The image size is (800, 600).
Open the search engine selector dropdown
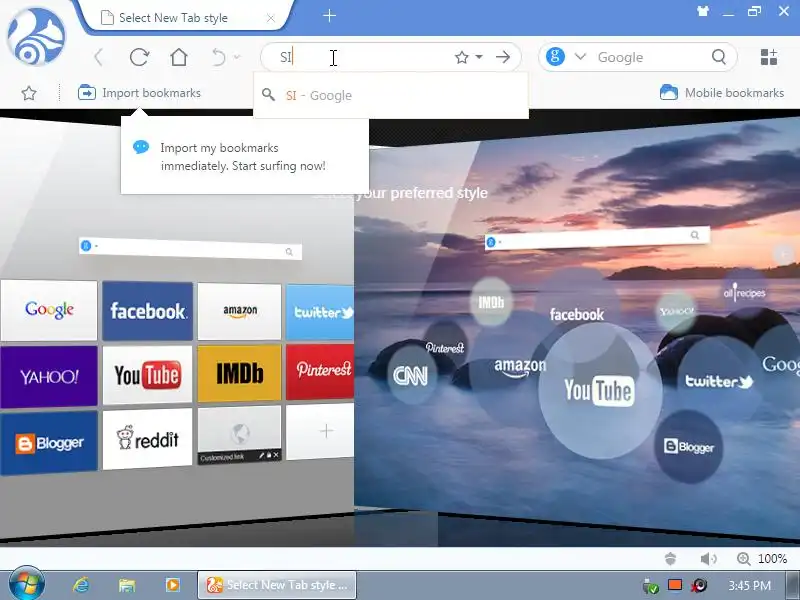point(580,57)
